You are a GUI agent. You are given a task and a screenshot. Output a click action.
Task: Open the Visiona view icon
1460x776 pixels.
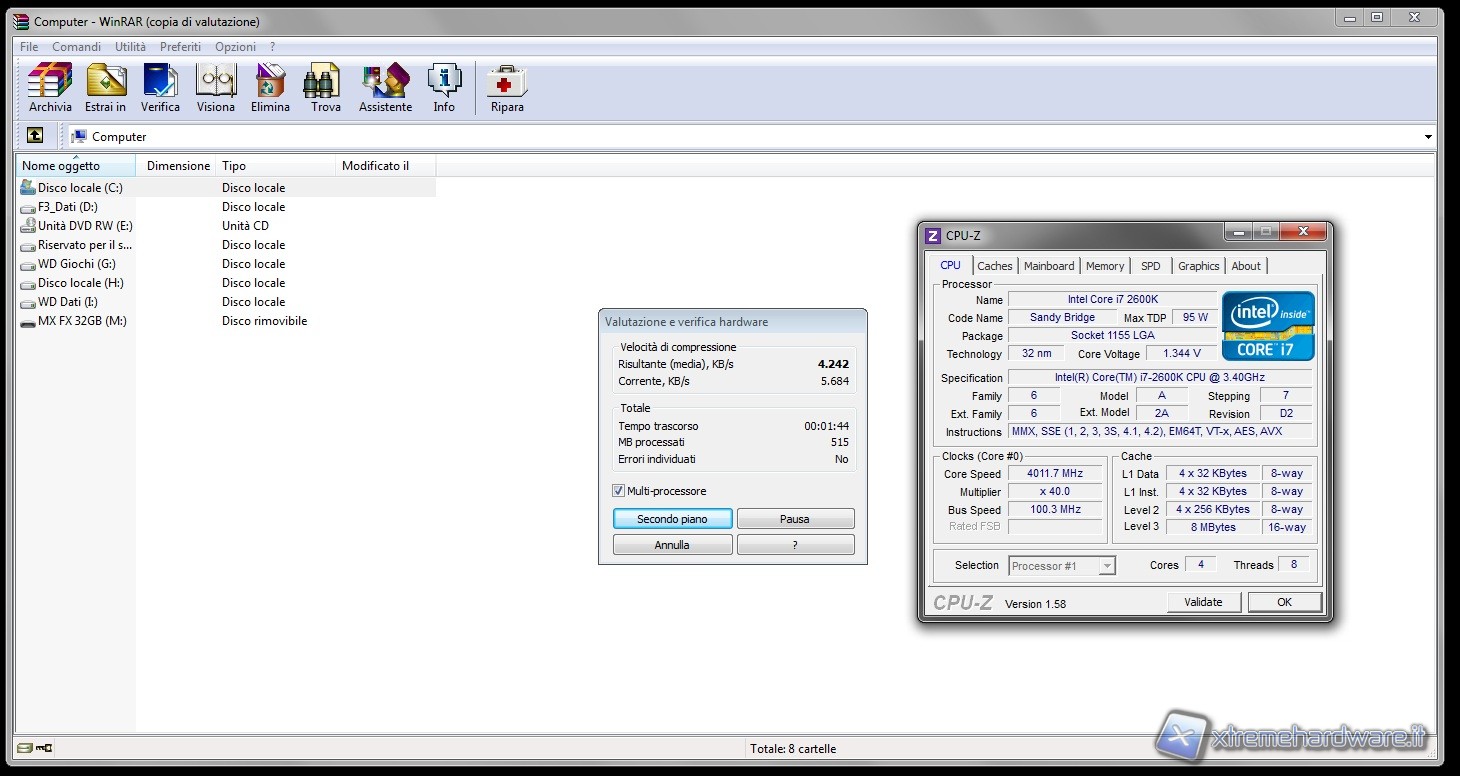[x=215, y=81]
